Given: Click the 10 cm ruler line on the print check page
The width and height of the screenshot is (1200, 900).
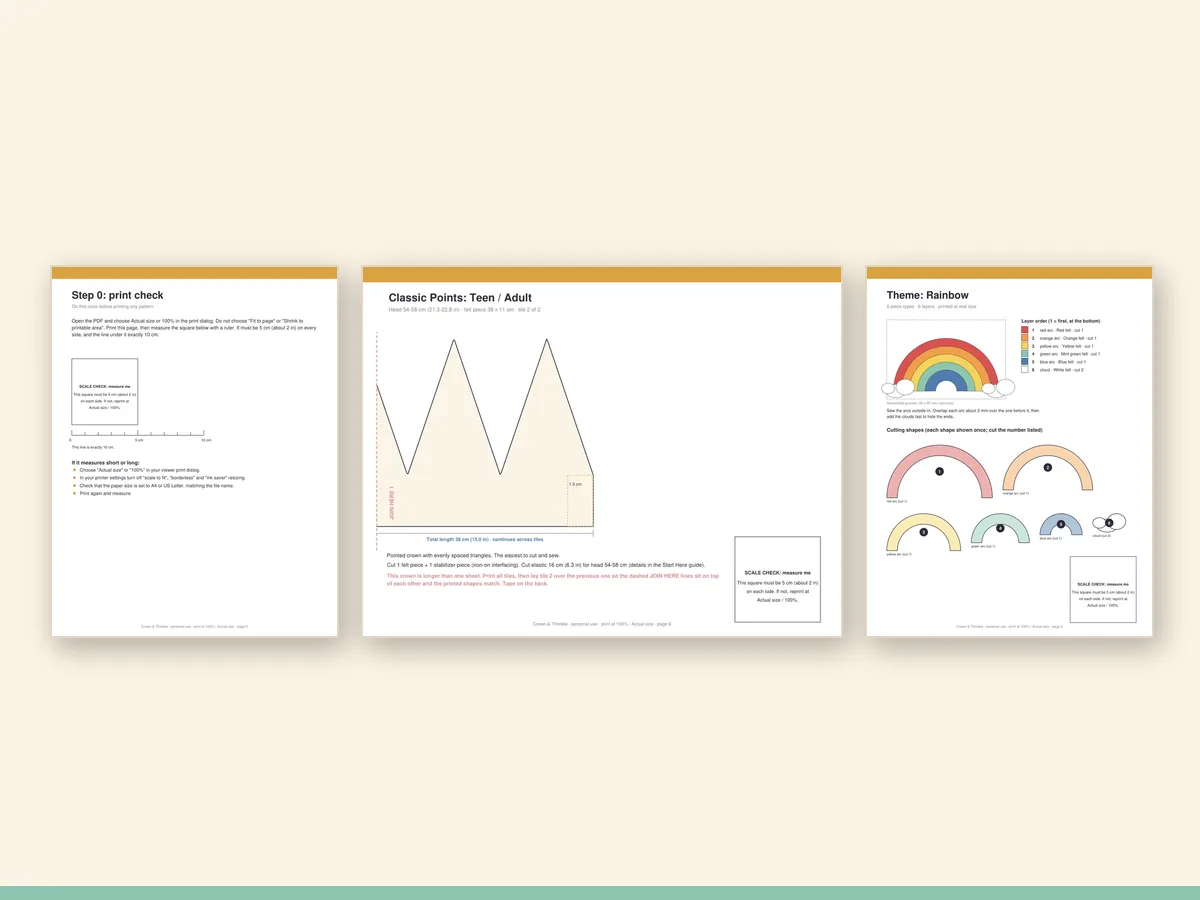Looking at the screenshot, I should coord(139,432).
